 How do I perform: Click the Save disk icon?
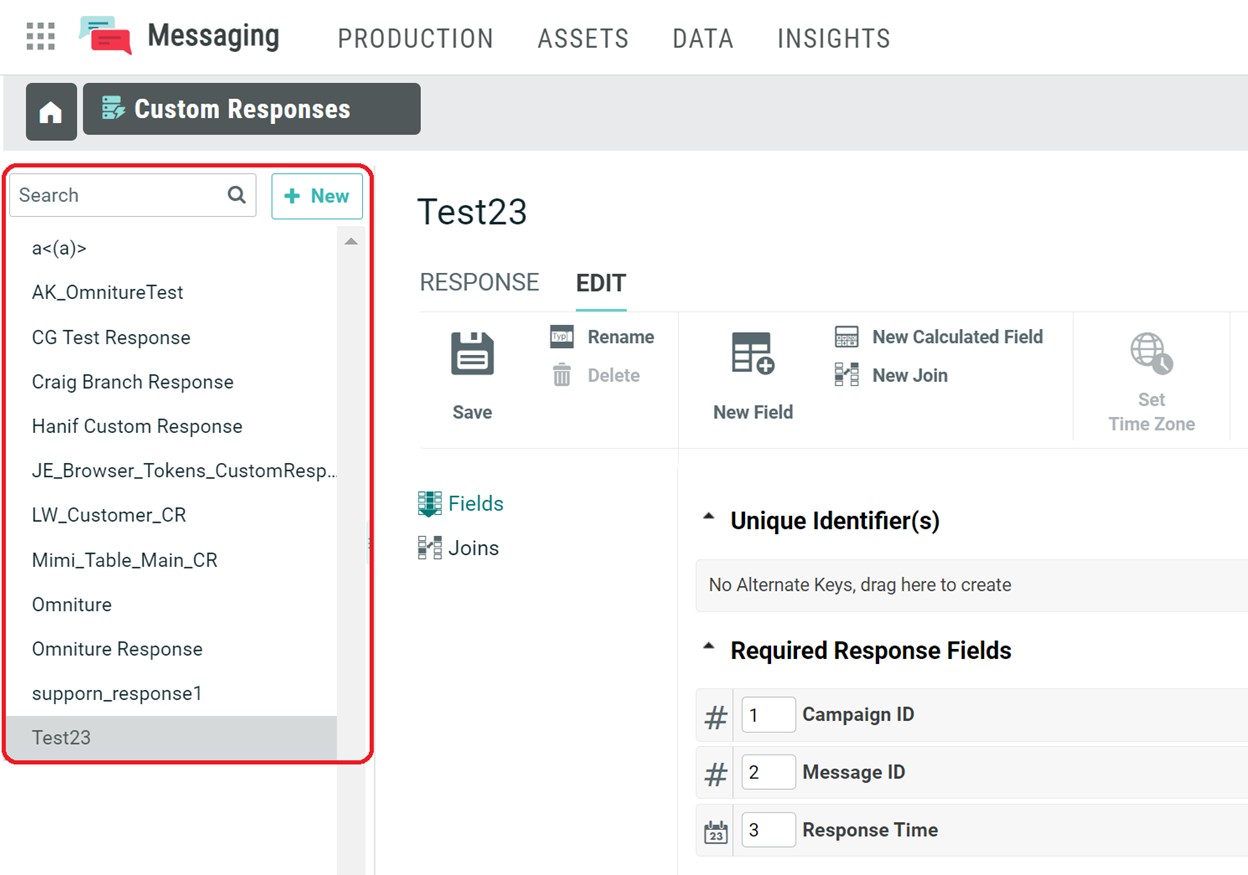(x=472, y=354)
